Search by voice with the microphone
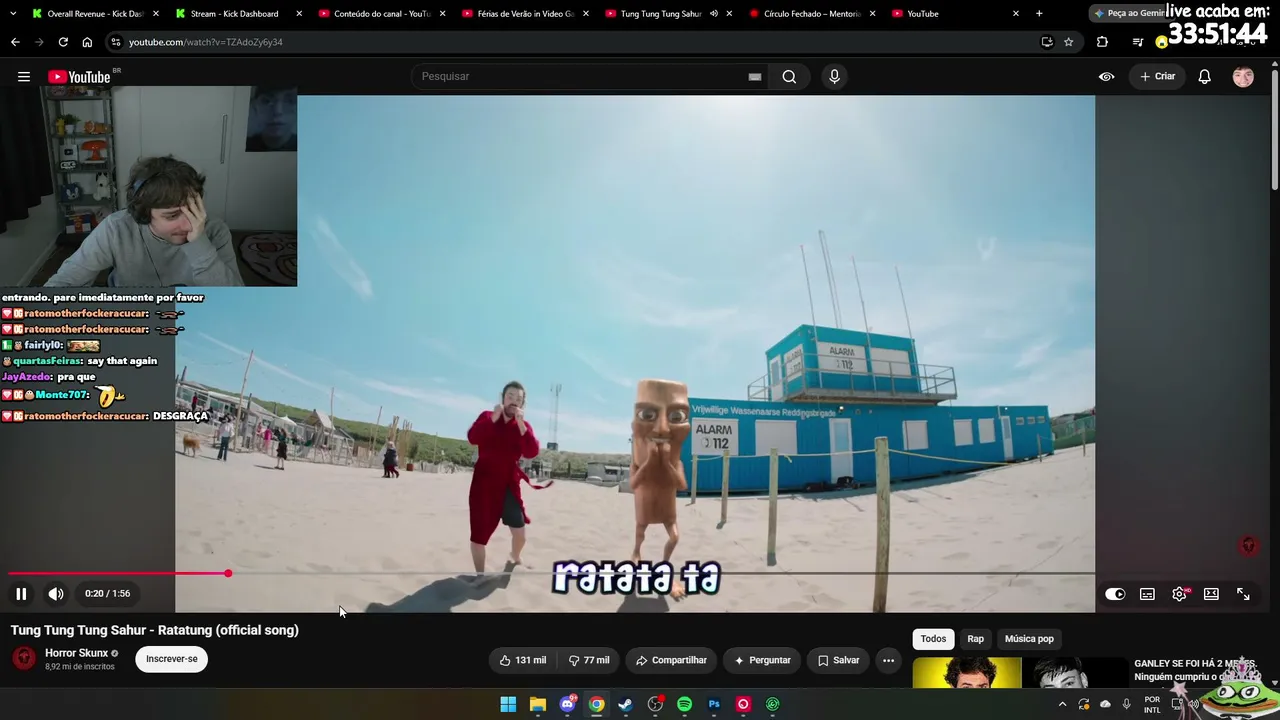The image size is (1280, 720). pyautogui.click(x=834, y=77)
